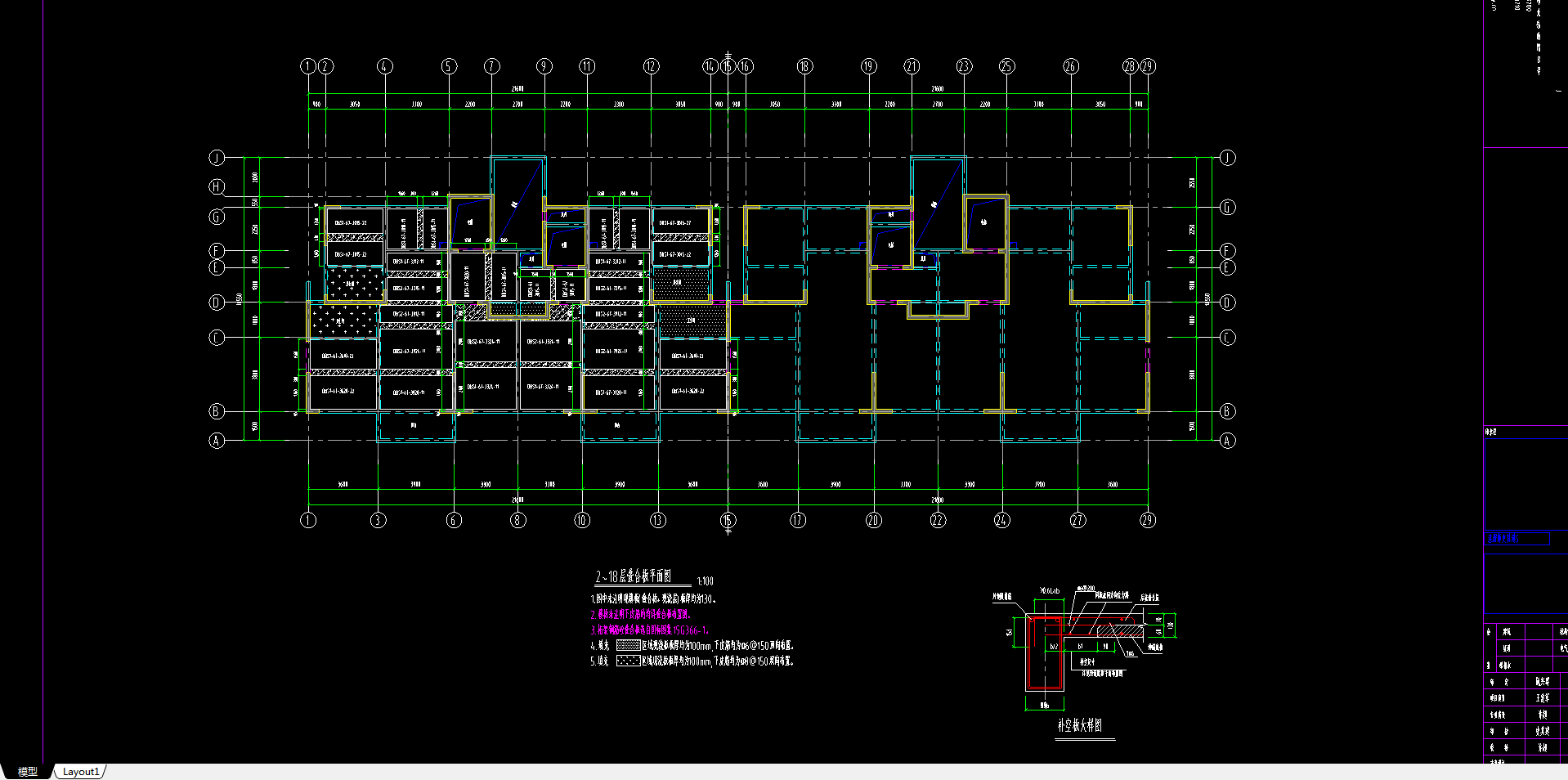This screenshot has height=780, width=1568.
Task: Select the 2~18层叠合板平面图 drawing title
Action: pyautogui.click(x=634, y=577)
